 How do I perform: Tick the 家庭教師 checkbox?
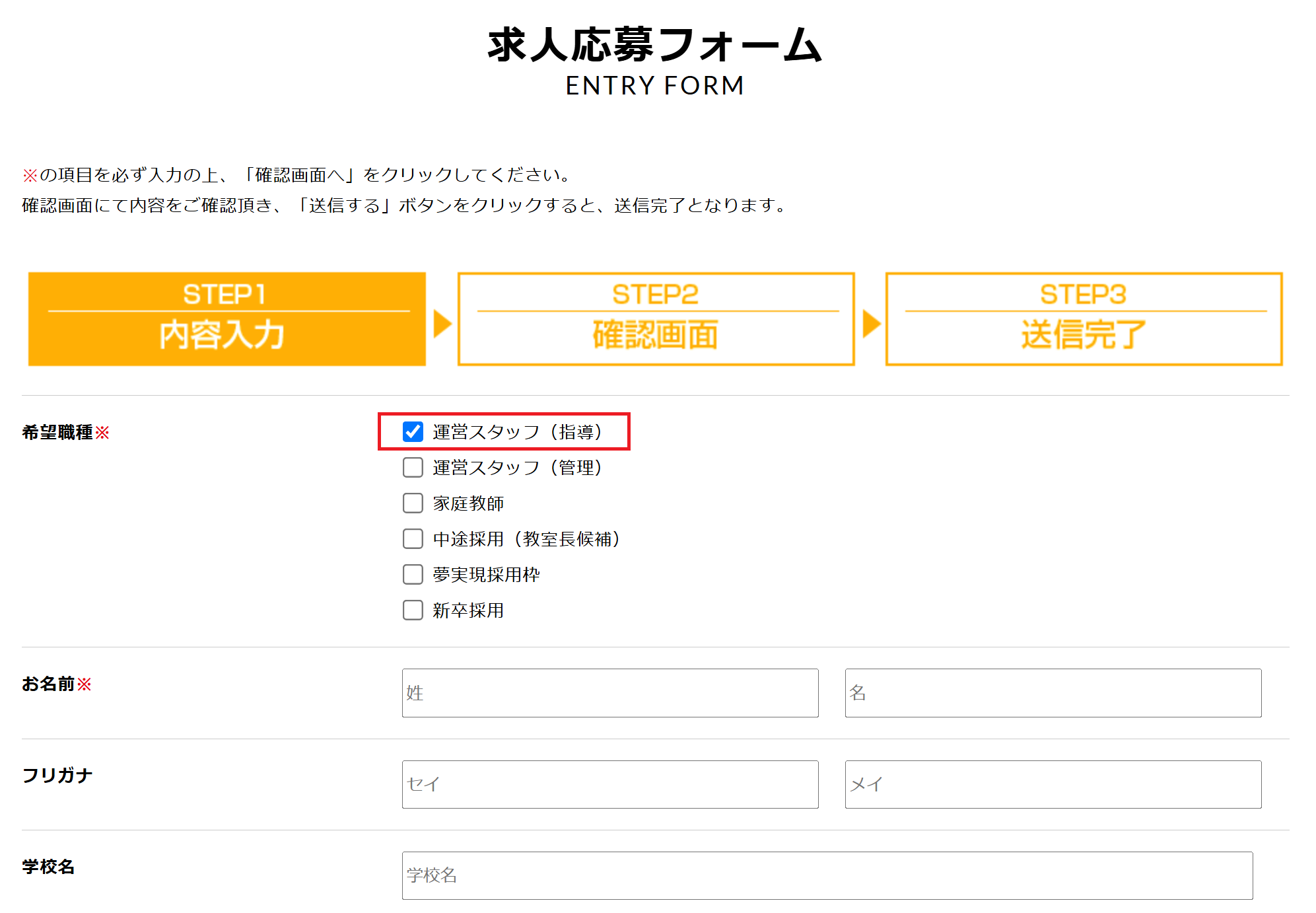[413, 503]
